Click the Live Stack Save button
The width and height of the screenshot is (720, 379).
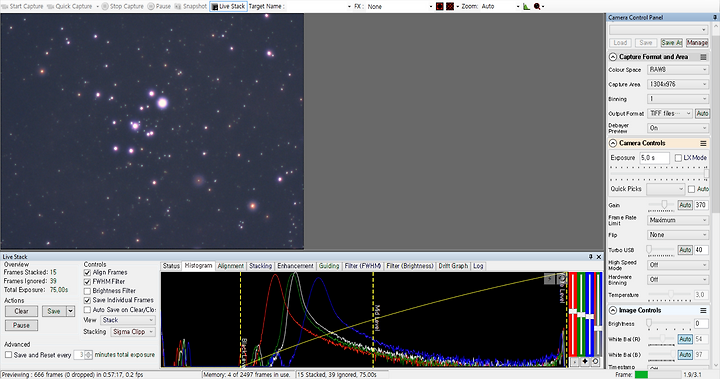[54, 311]
